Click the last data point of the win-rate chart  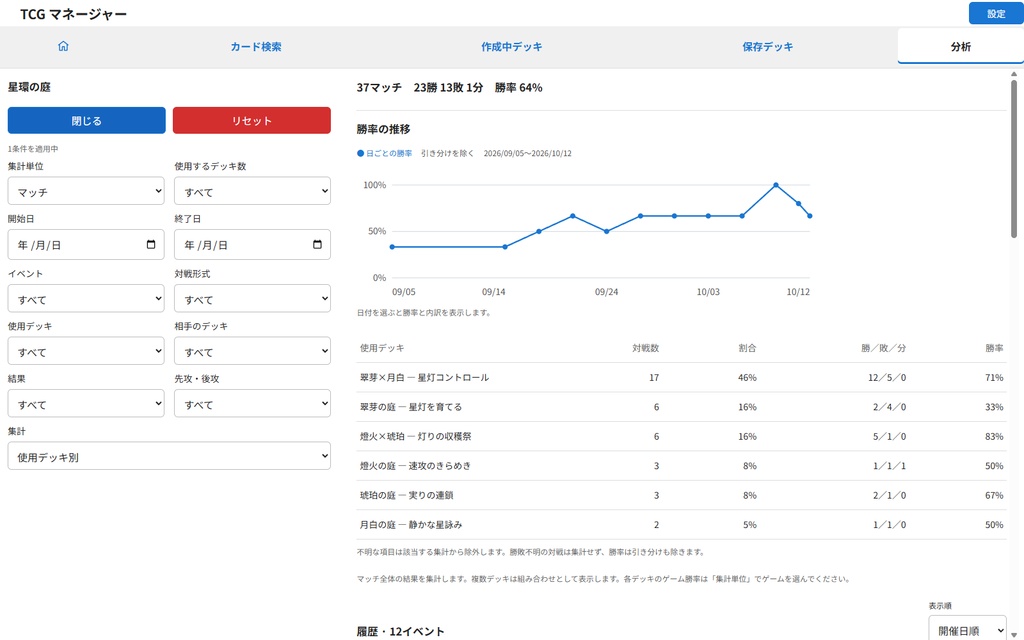(x=810, y=216)
